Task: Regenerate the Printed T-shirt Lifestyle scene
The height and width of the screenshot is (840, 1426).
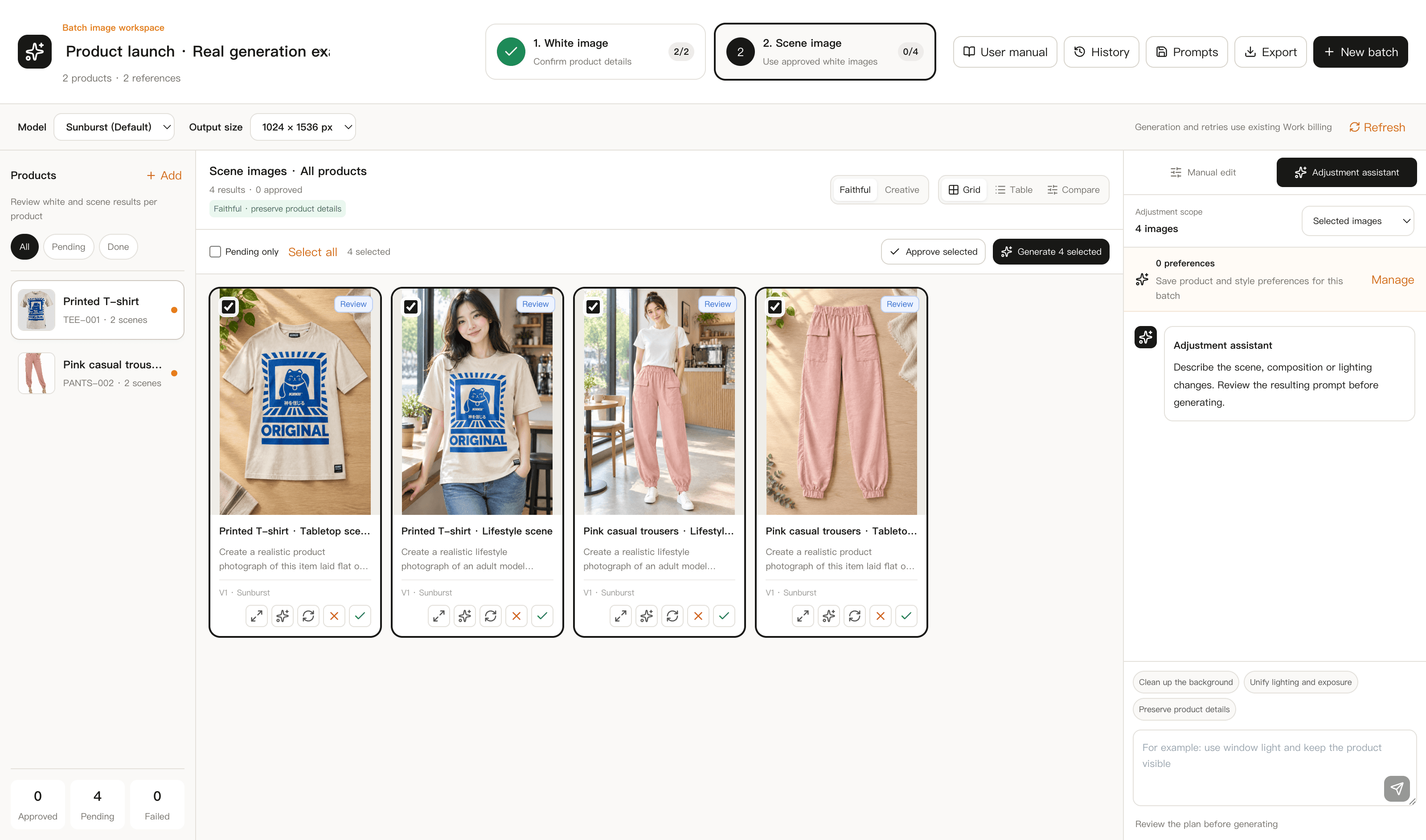Action: point(491,616)
